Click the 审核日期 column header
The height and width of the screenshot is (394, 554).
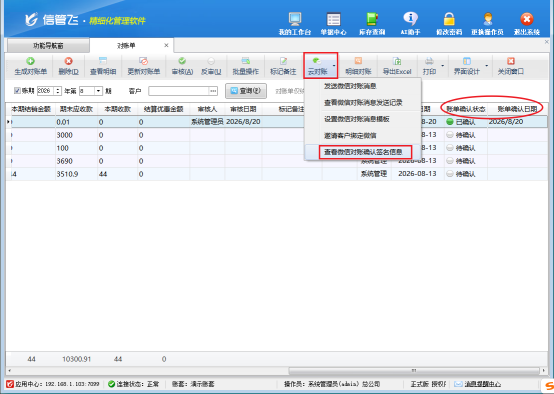click(x=243, y=109)
